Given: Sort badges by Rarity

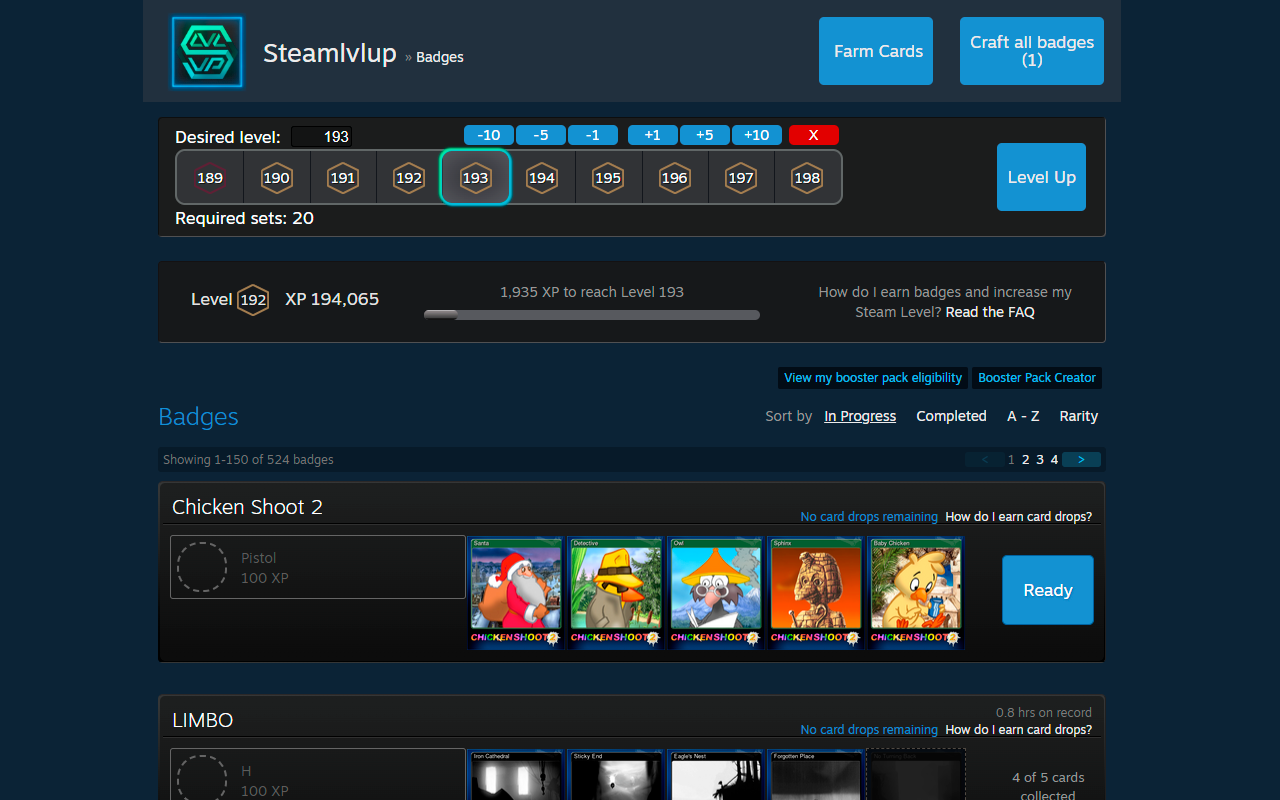Looking at the screenshot, I should tap(1078, 416).
